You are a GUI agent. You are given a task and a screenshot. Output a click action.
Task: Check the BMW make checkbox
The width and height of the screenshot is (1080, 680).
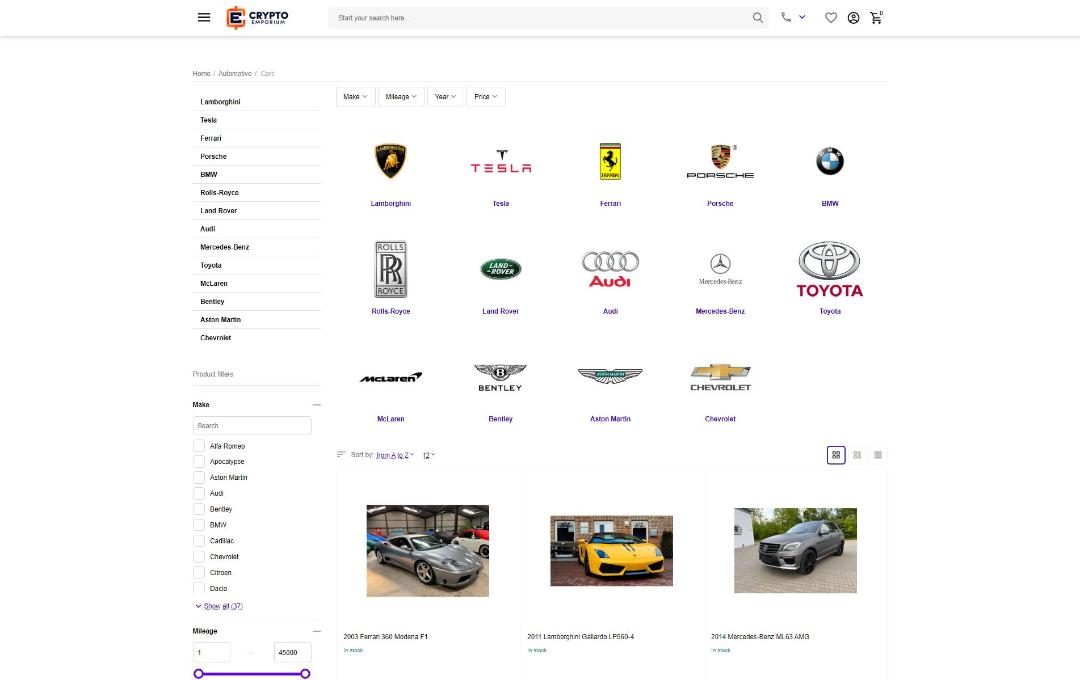(199, 525)
